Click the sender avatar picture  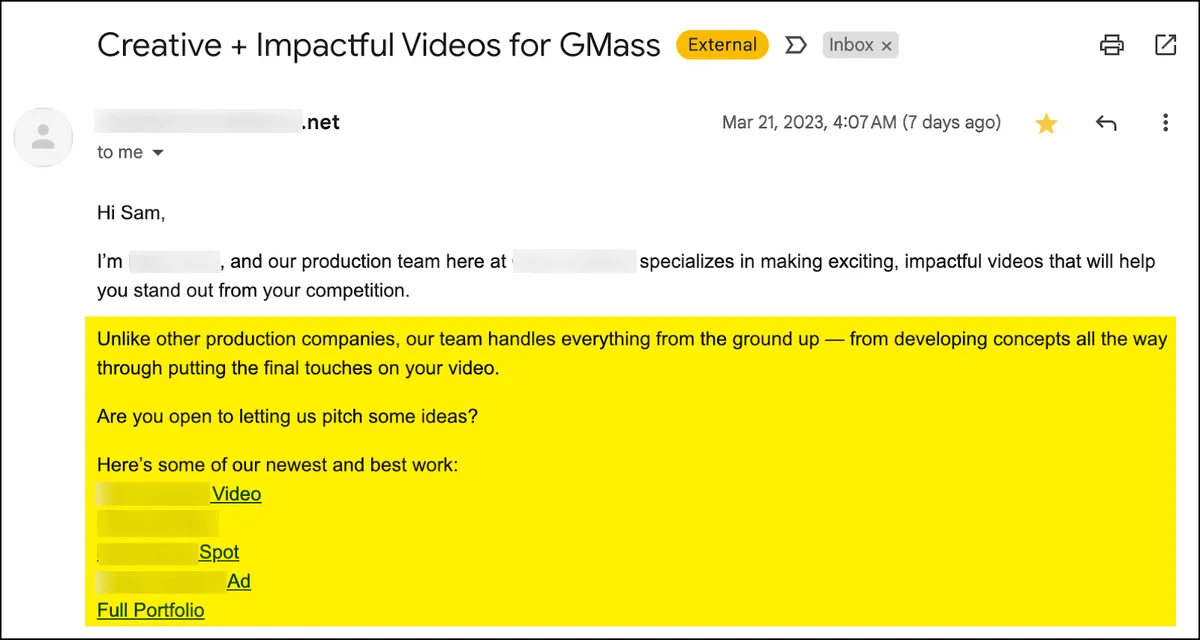tap(43, 137)
